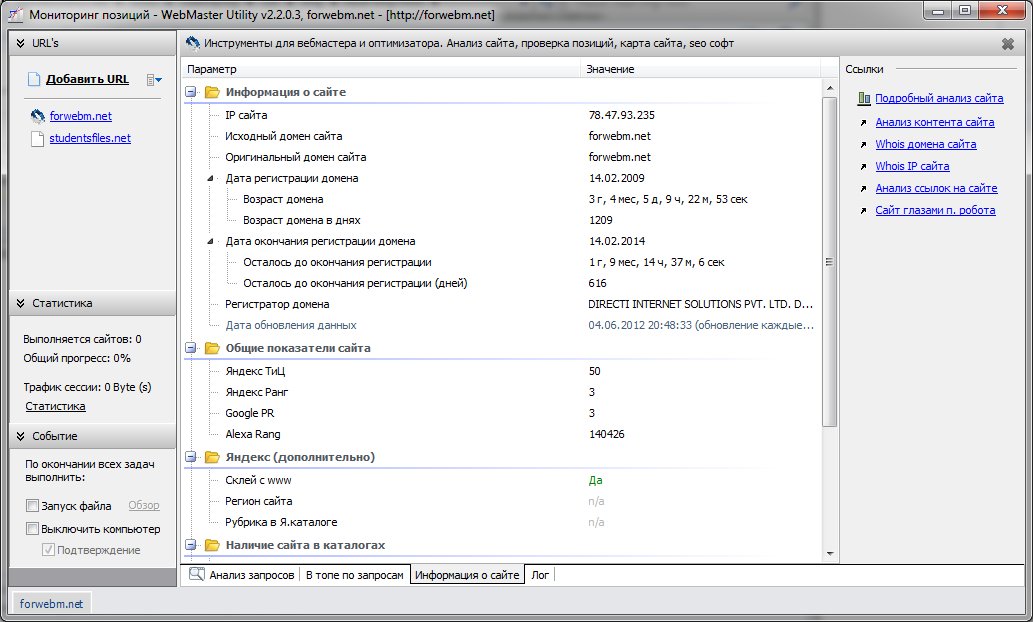Click the Подробный анализ сайта chart icon
This screenshot has height=622, width=1033.
click(863, 99)
